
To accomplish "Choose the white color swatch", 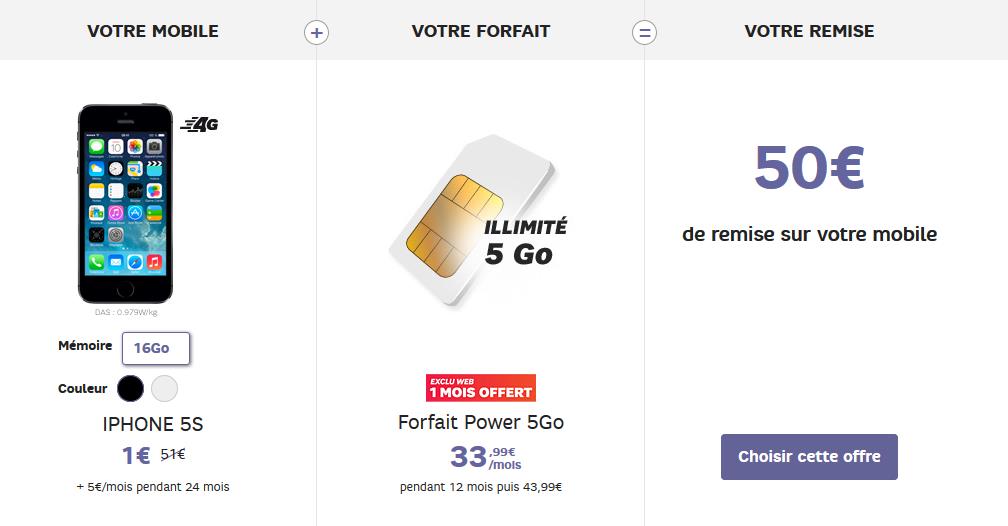I will [165, 388].
